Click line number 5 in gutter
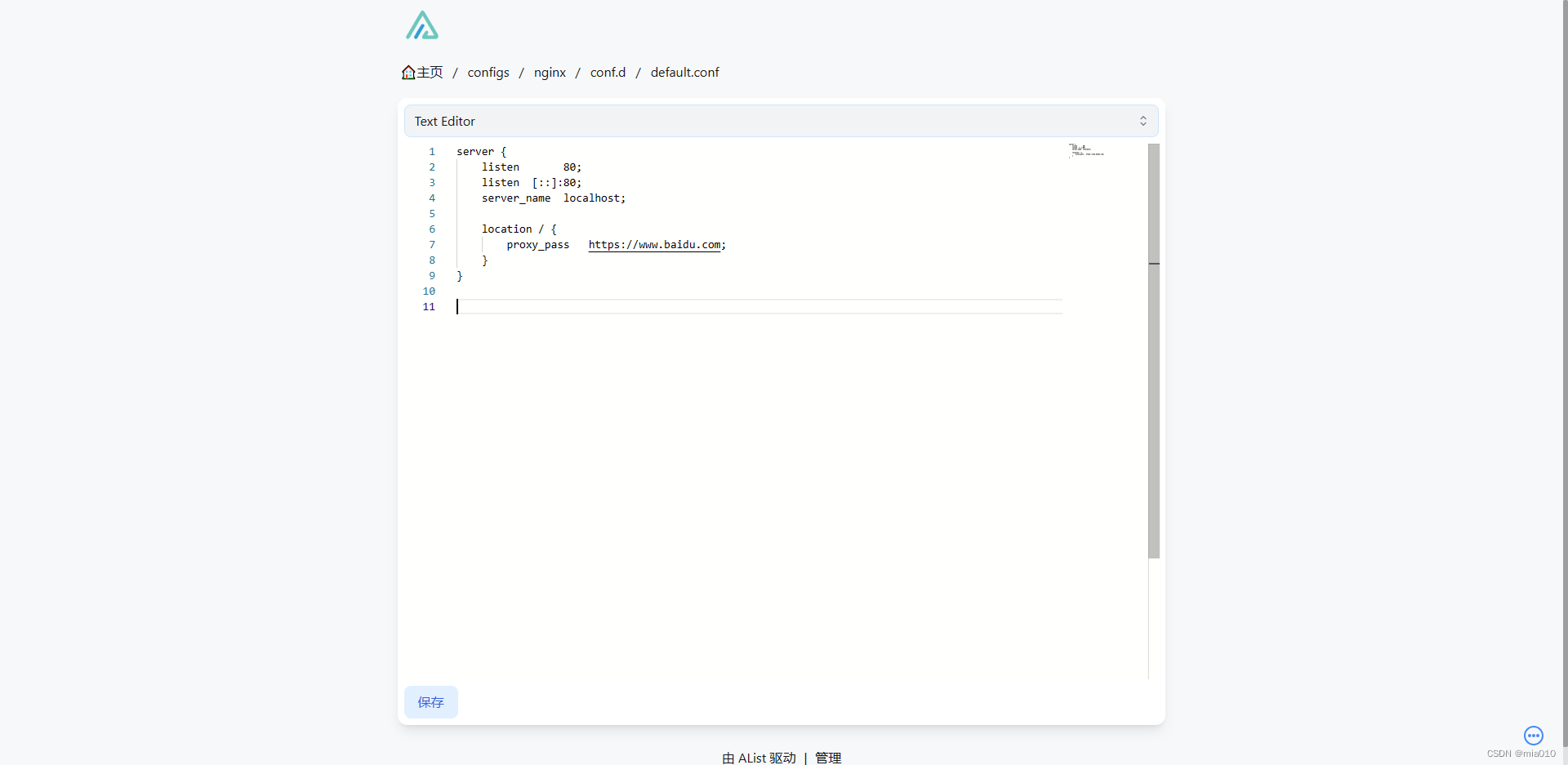The width and height of the screenshot is (1568, 765). click(x=432, y=214)
